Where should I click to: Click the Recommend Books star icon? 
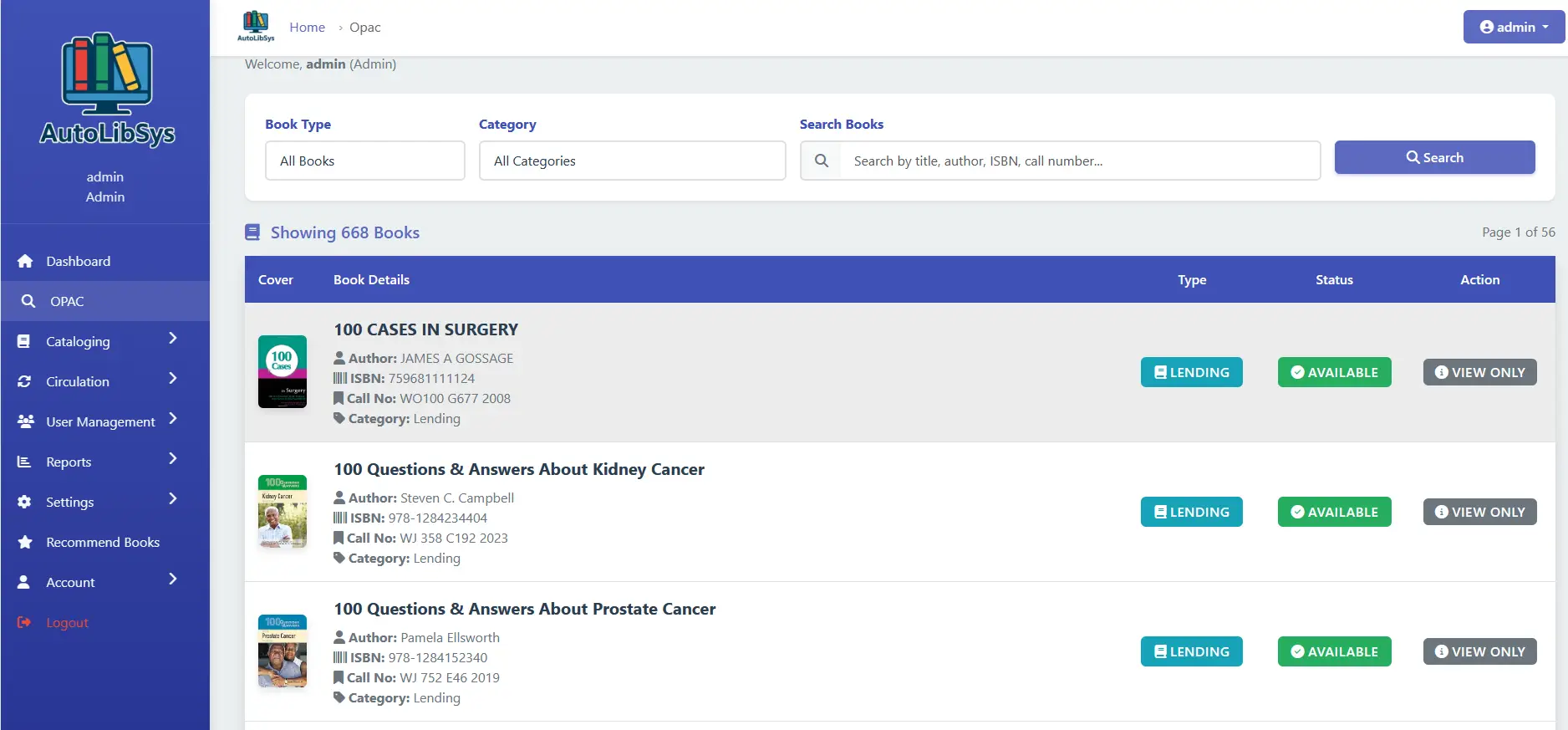pos(25,542)
